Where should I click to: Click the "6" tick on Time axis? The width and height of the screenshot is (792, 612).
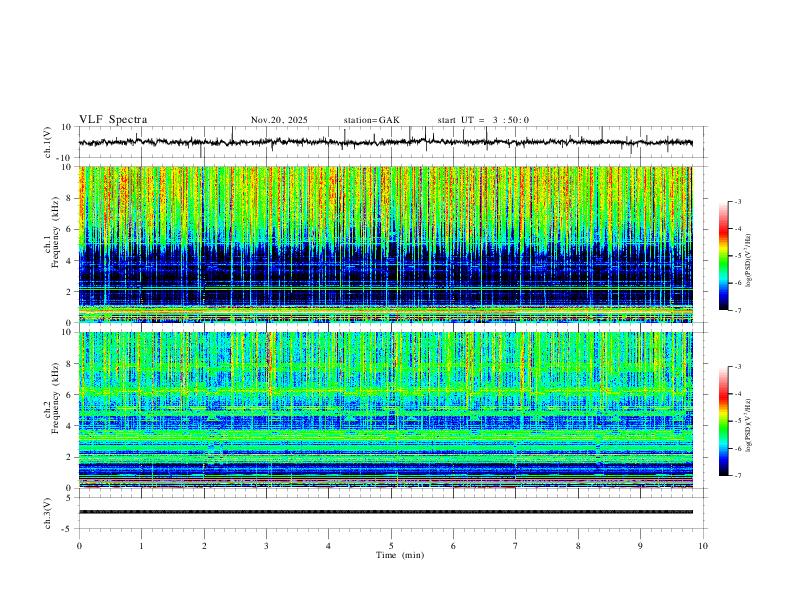(x=453, y=546)
